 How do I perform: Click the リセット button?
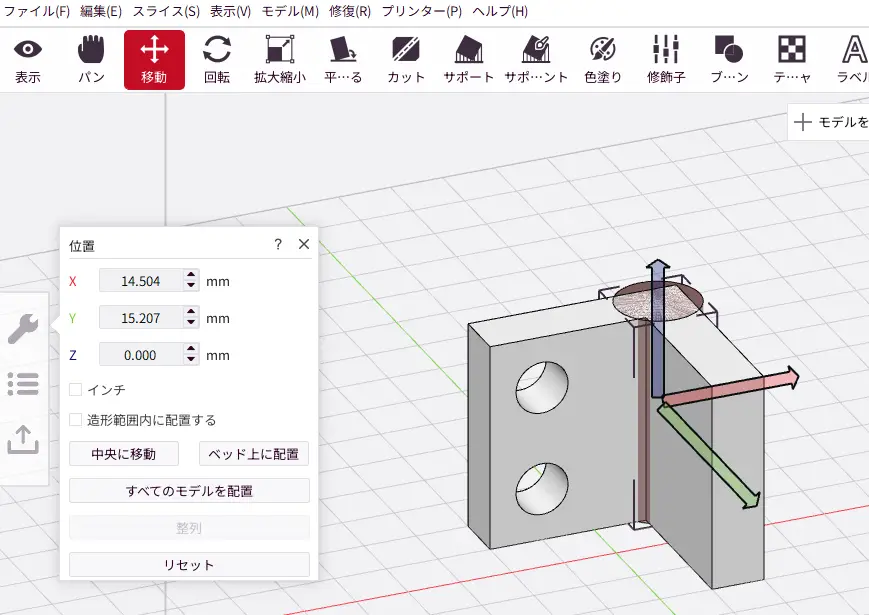(189, 565)
